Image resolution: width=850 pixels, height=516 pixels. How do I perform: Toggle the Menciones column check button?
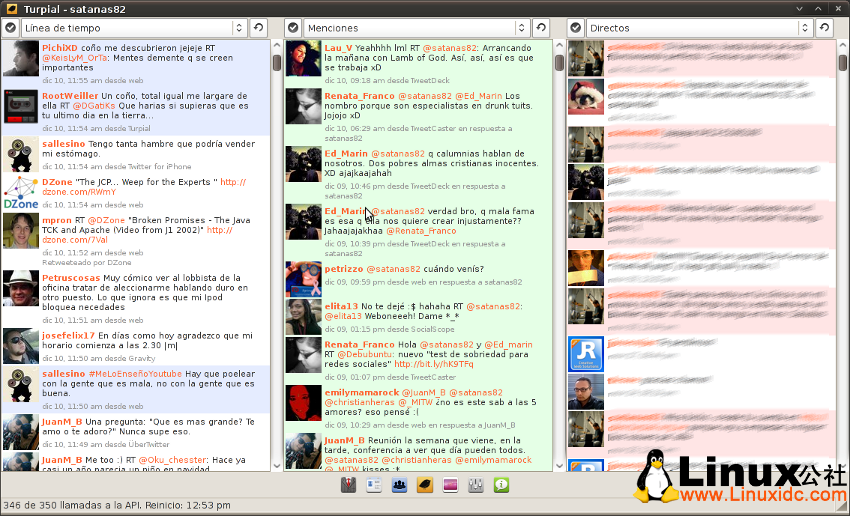point(293,28)
